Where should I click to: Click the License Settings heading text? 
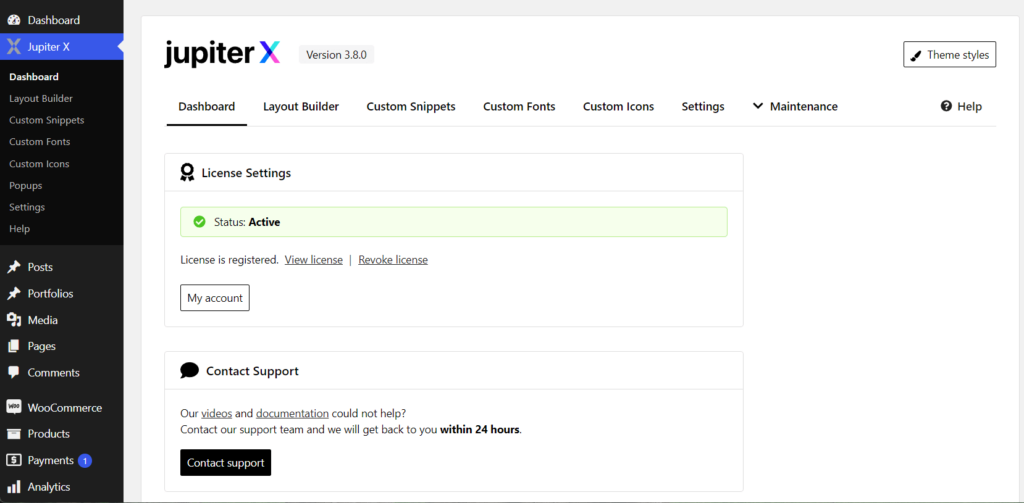pos(246,173)
